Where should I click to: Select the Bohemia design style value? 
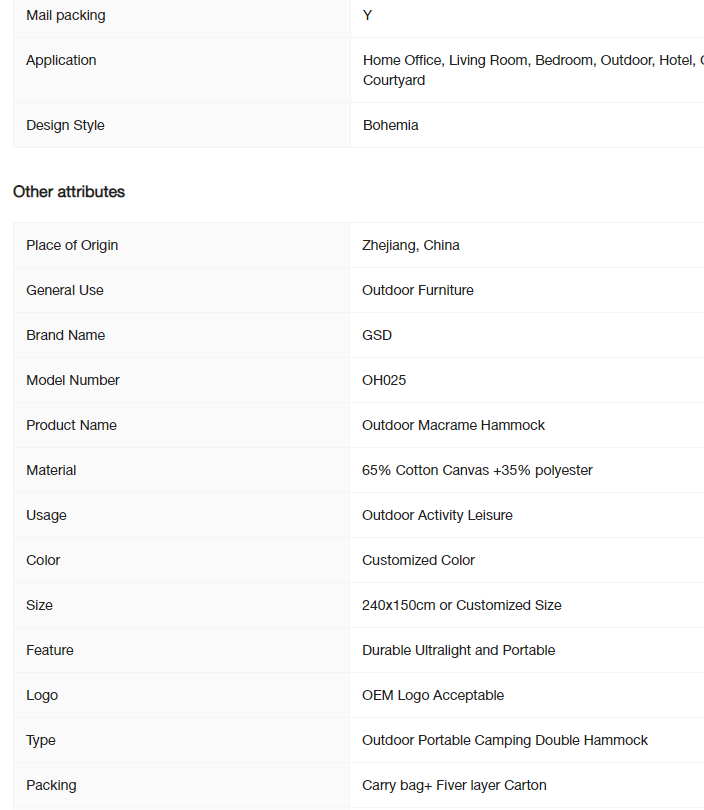[x=390, y=126]
